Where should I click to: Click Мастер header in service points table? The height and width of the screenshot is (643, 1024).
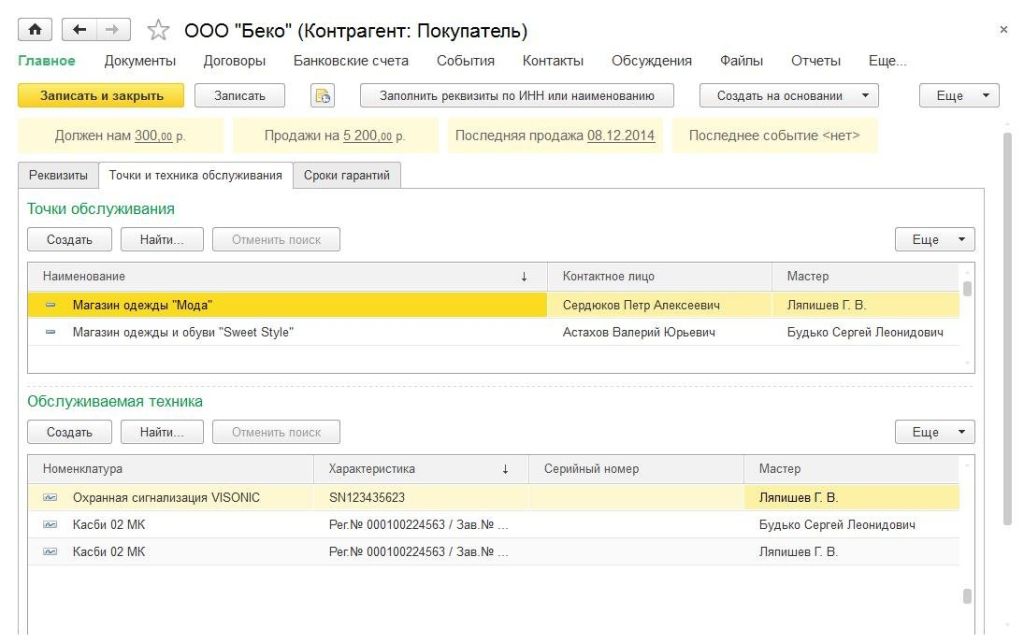click(865, 276)
